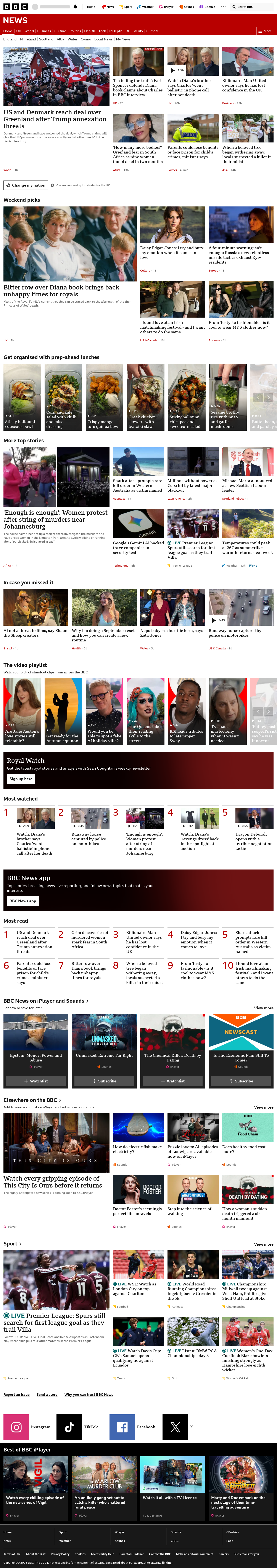Open the Report an issue link
The height and width of the screenshot is (1568, 277).
tap(16, 1395)
